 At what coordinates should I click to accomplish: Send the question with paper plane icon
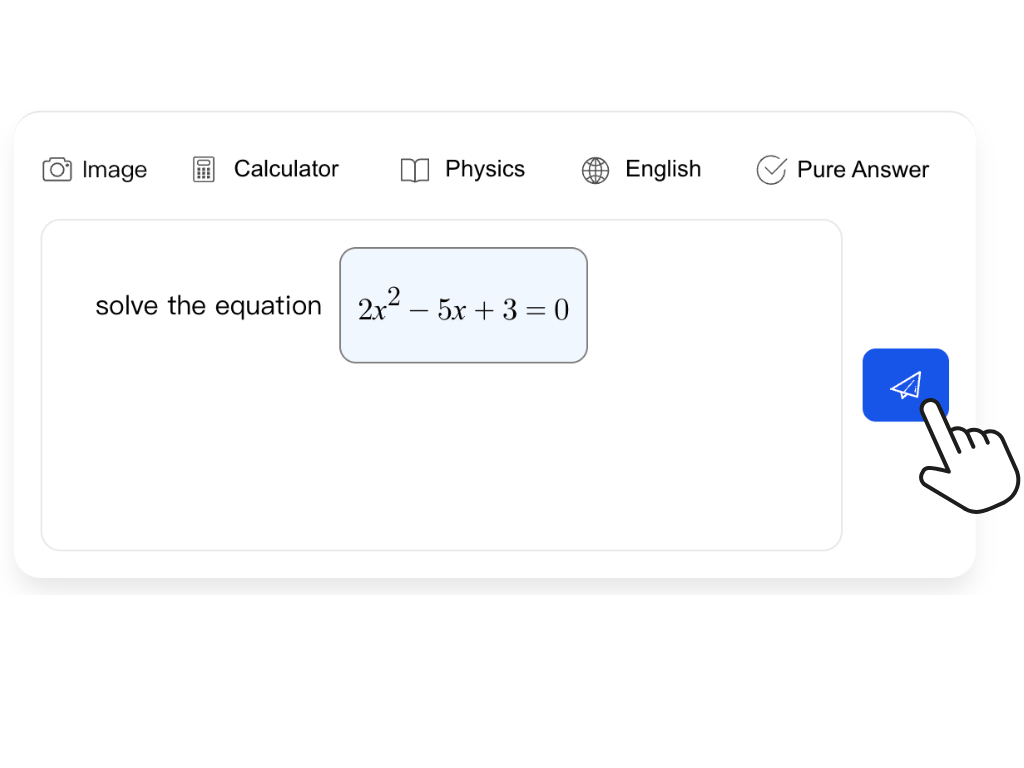tap(905, 385)
